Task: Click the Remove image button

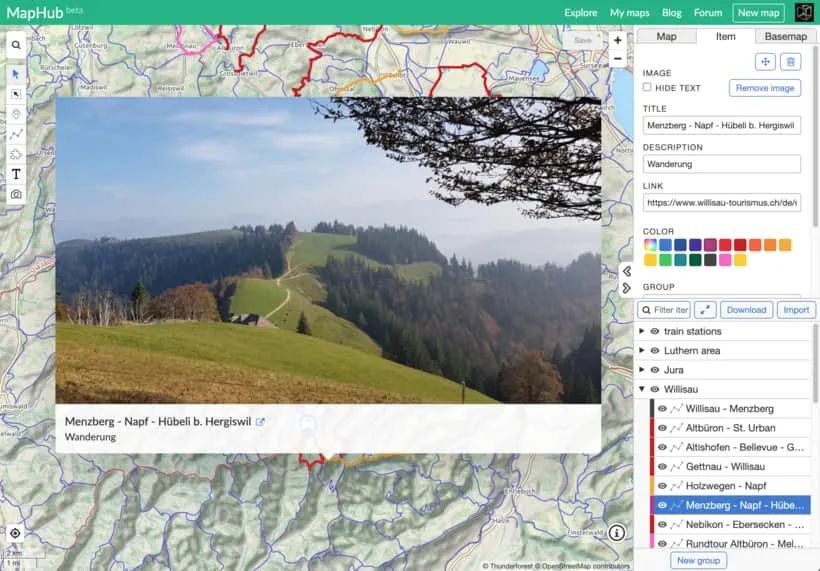Action: click(765, 88)
